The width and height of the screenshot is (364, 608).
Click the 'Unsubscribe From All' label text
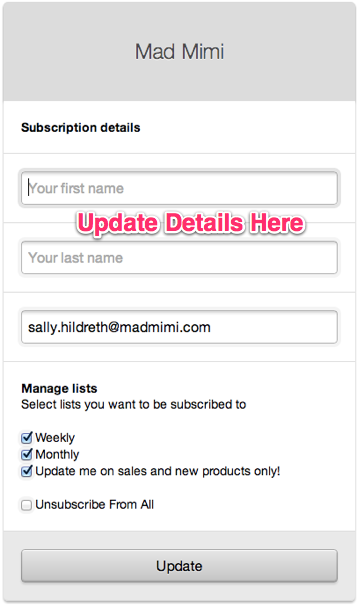point(95,504)
